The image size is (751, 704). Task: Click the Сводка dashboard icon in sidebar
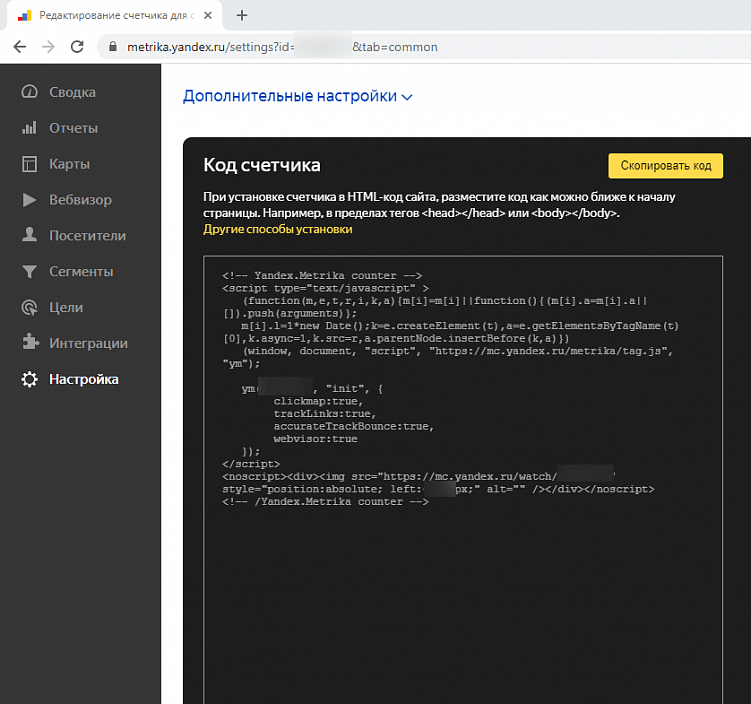29,91
